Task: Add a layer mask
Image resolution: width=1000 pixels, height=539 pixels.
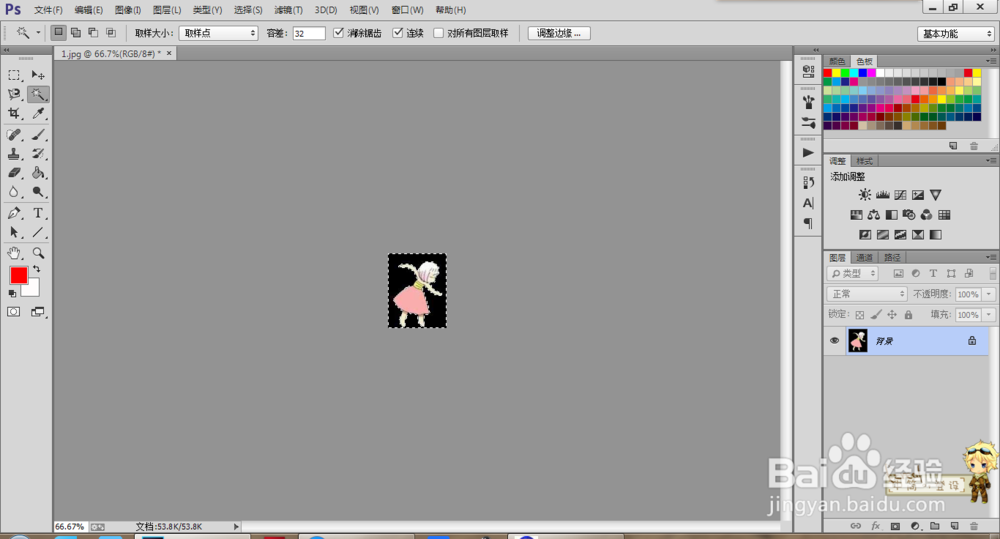Action: 895,526
